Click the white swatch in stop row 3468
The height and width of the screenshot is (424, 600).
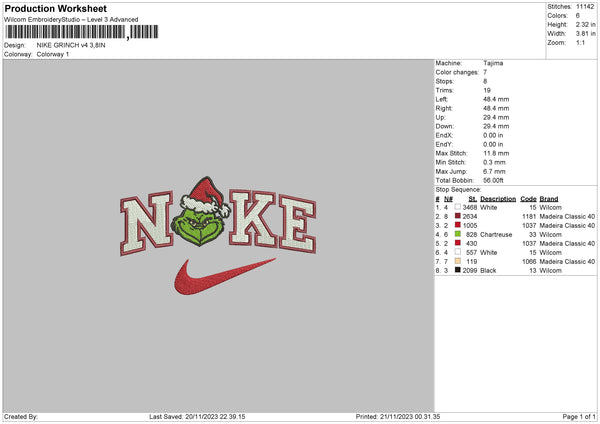(x=457, y=207)
